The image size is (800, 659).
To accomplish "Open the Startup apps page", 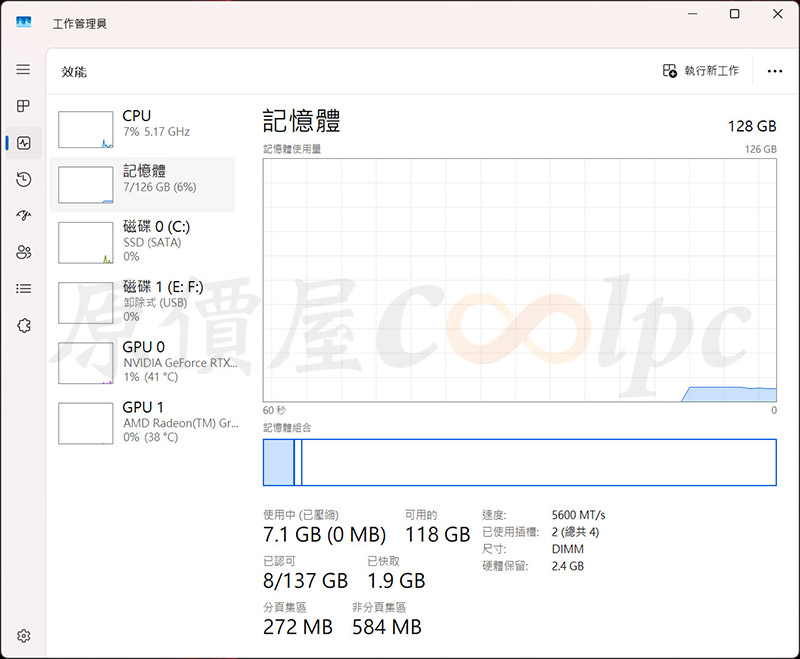I will (22, 215).
